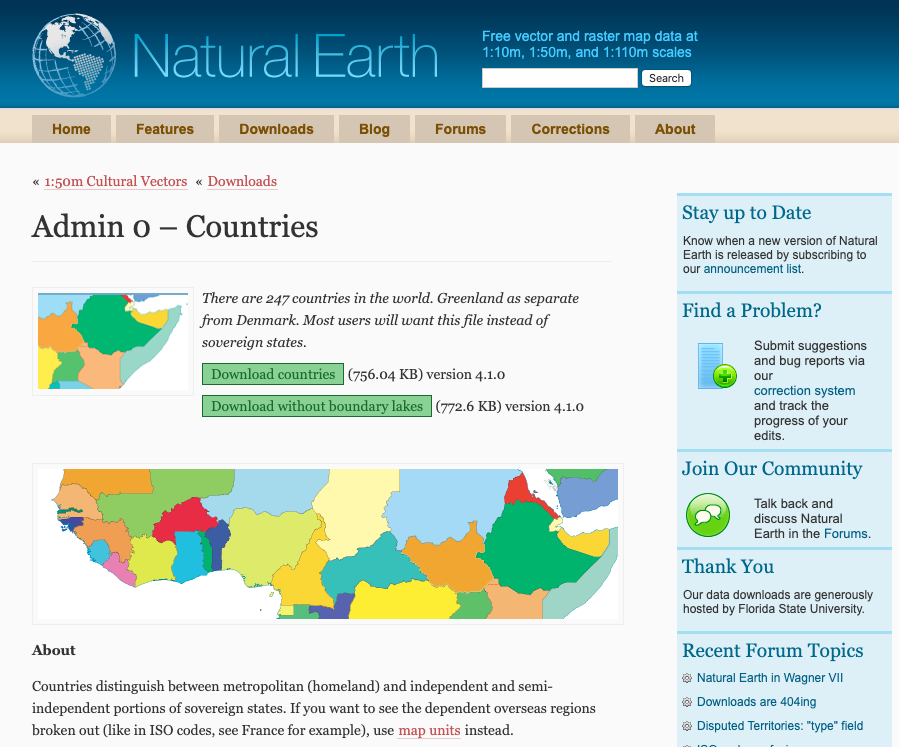
Task: Open Disputed Territories "type" field topic
Action: tap(780, 726)
